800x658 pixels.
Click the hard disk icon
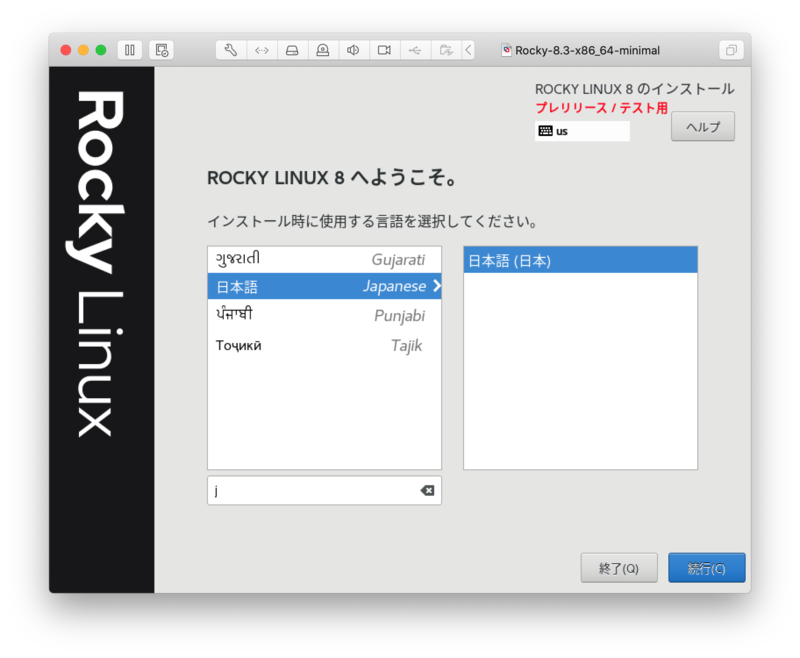(292, 50)
